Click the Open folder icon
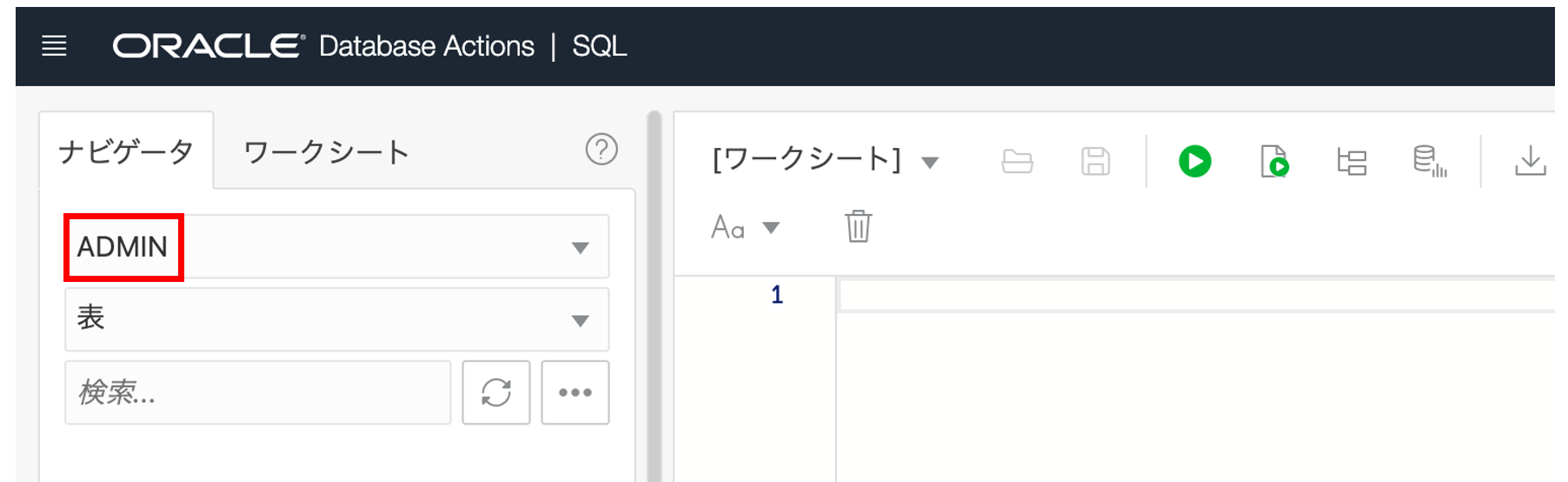Viewport: 1568px width, 482px height. (1017, 162)
